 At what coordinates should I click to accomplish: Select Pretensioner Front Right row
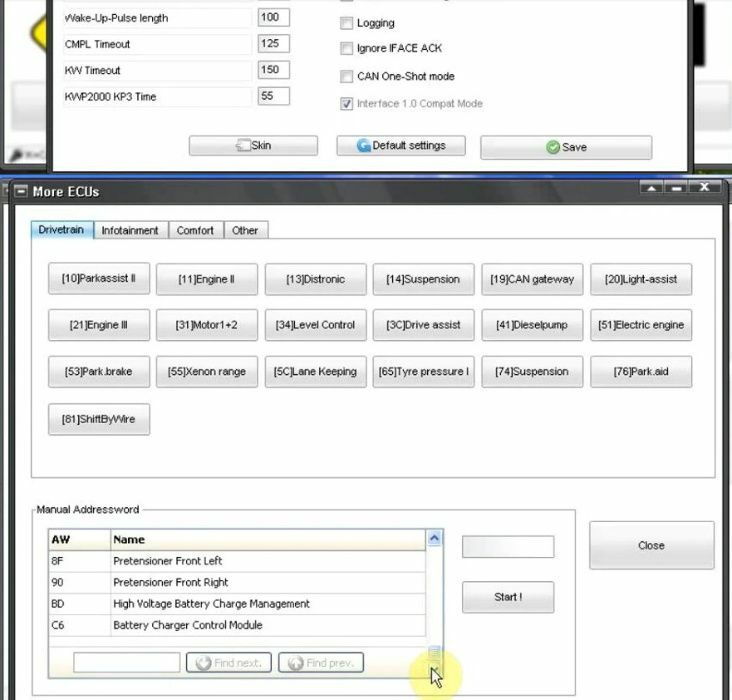[237, 583]
